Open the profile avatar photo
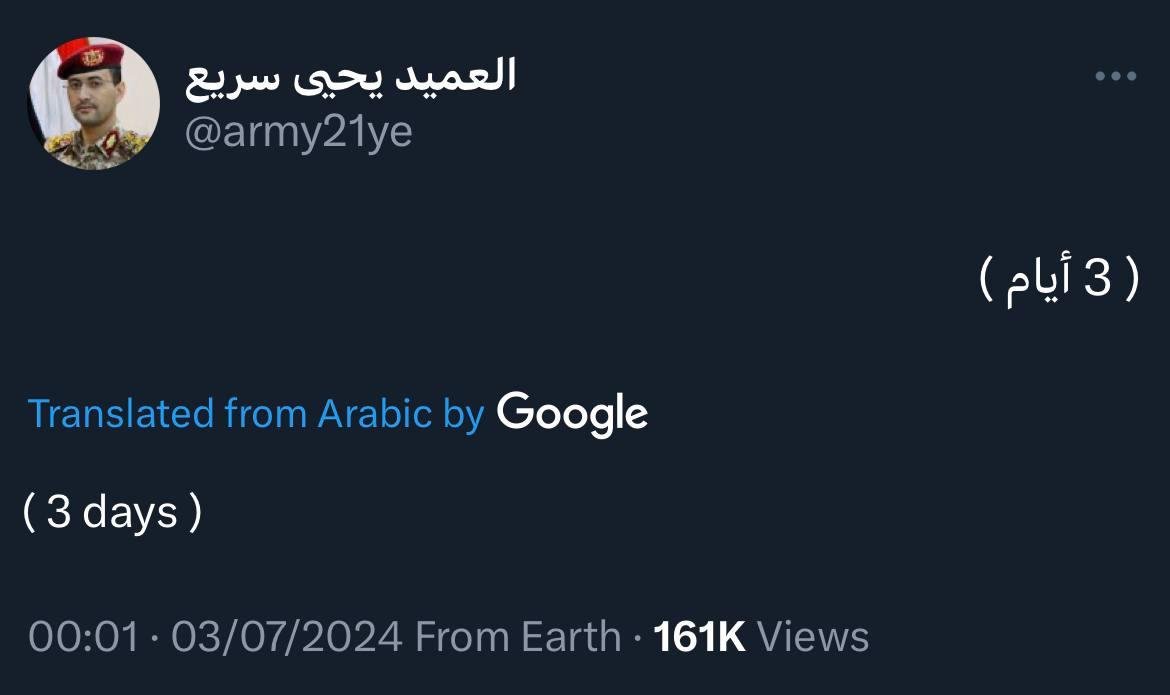The width and height of the screenshot is (1170, 695). [x=93, y=103]
